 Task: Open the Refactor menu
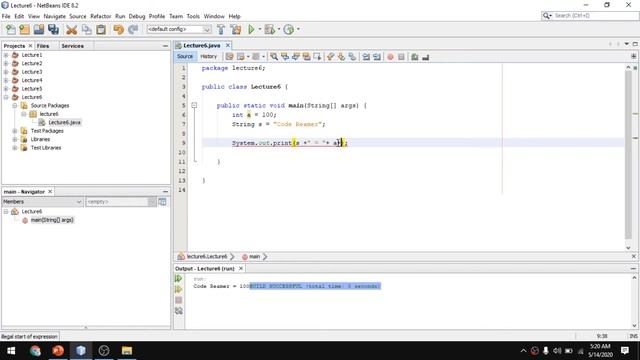100,16
